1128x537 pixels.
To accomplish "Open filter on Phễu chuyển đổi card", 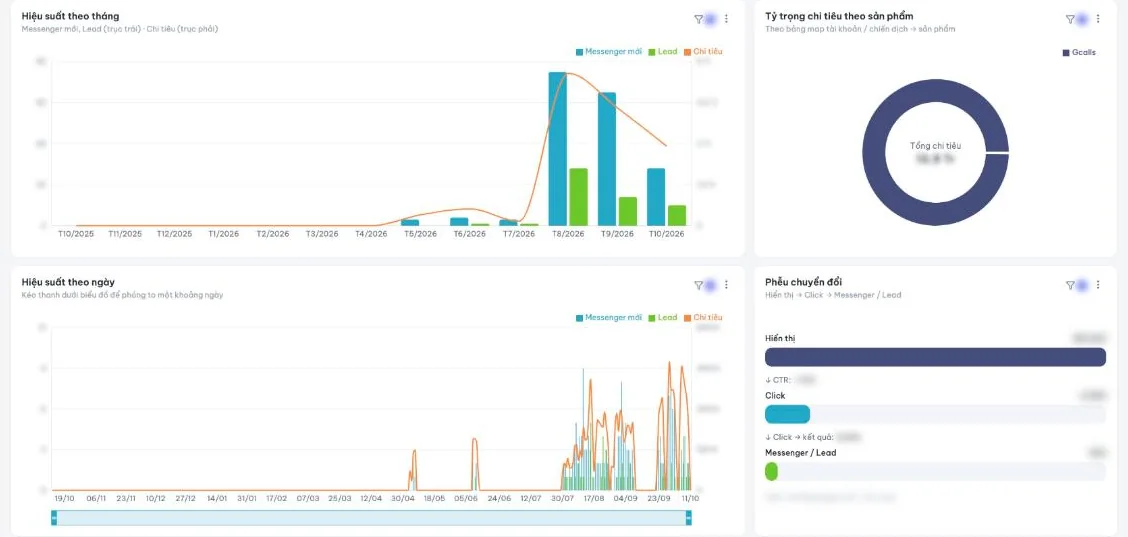I will coord(1070,285).
